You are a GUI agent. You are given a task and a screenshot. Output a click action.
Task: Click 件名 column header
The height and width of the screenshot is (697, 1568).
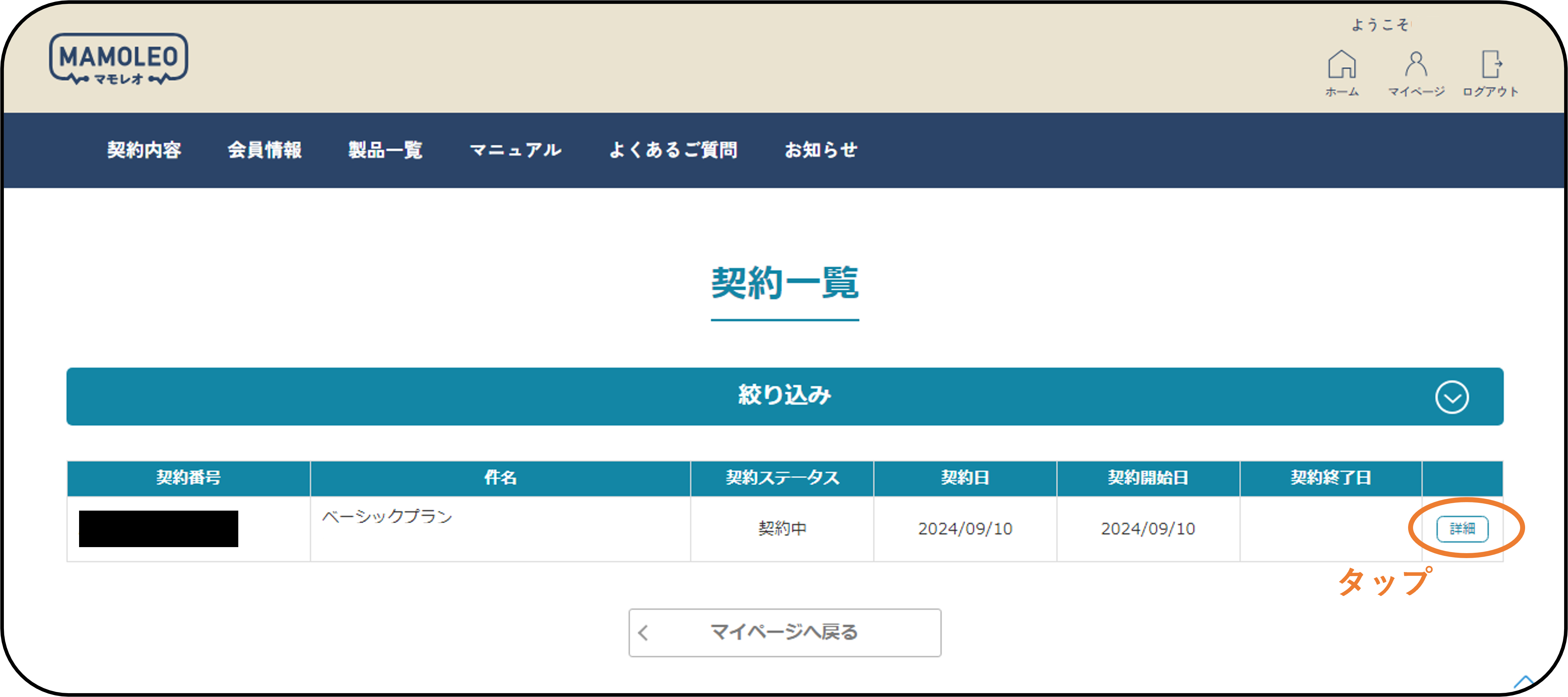point(500,478)
